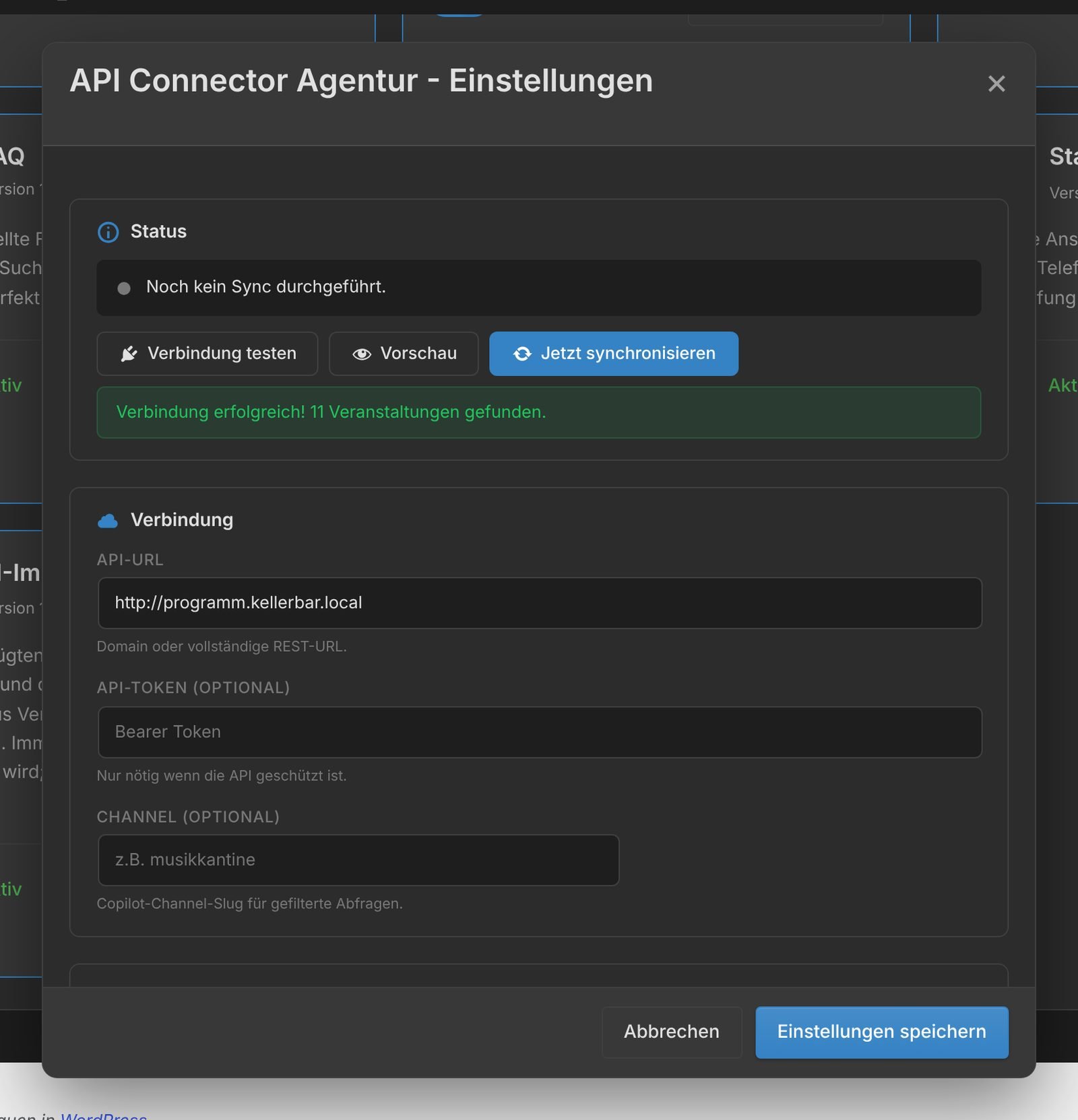Click the info icon beside Status
Viewport: 1078px width, 1120px height.
(x=108, y=232)
